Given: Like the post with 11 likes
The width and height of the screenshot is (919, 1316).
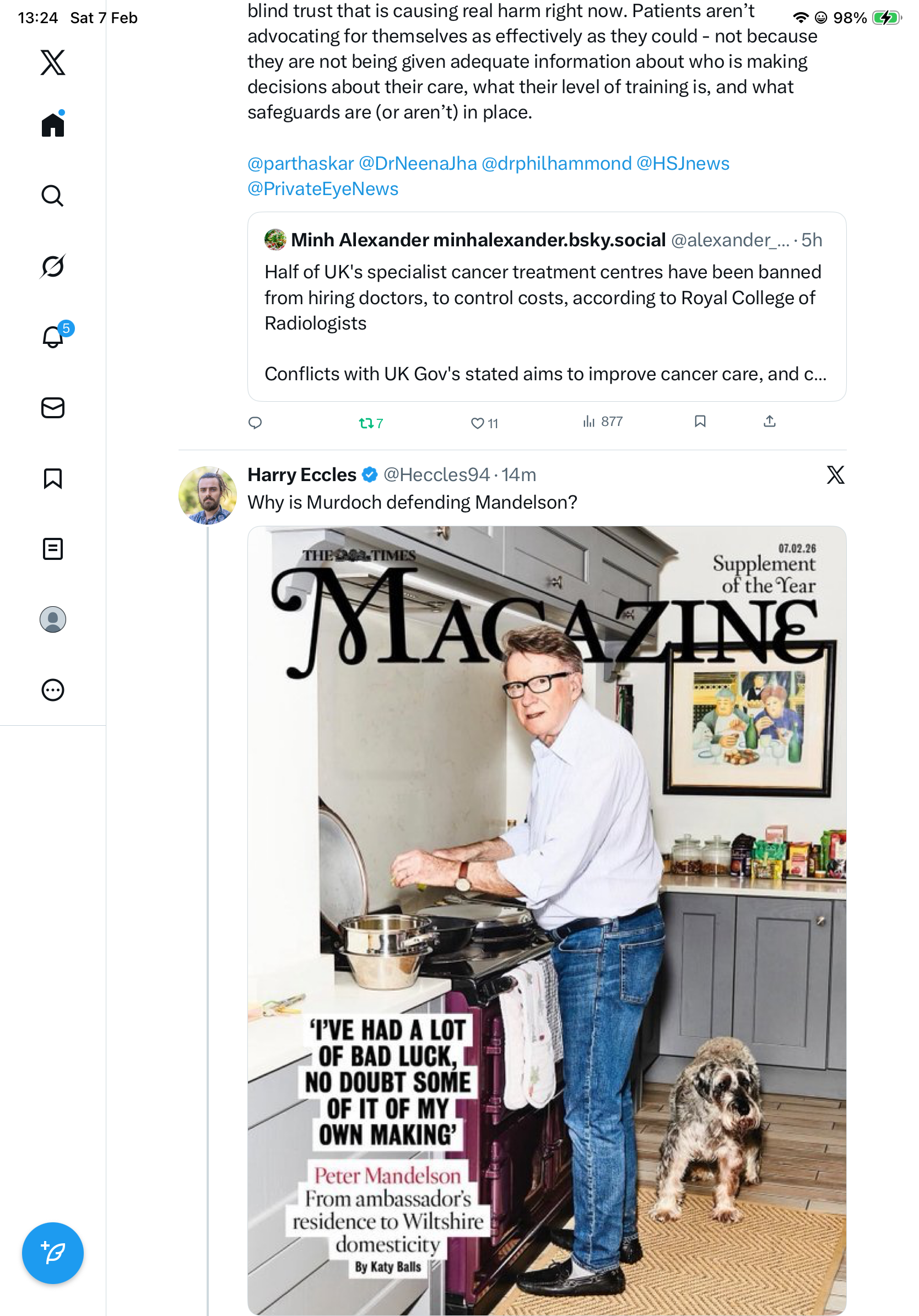Looking at the screenshot, I should 477,423.
